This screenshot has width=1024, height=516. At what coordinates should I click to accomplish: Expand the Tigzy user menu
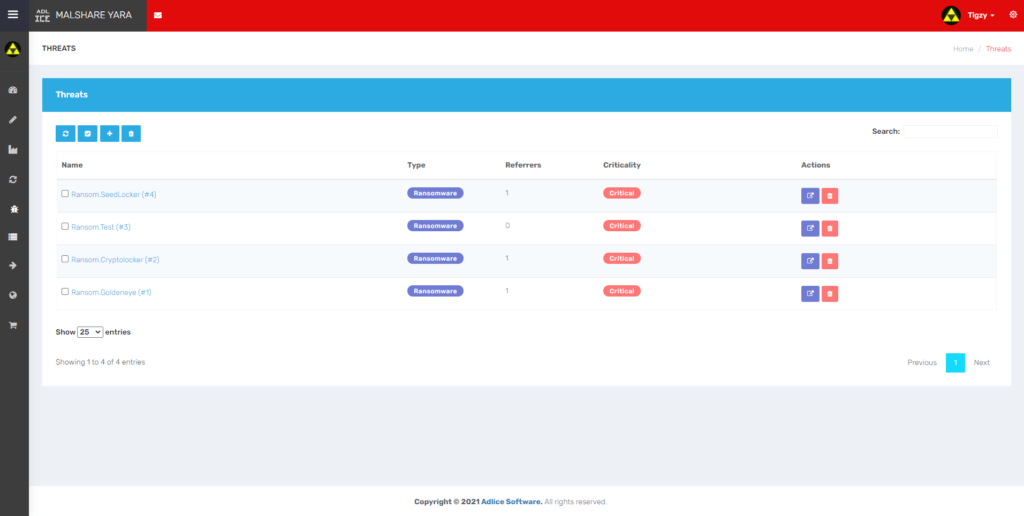tap(980, 16)
